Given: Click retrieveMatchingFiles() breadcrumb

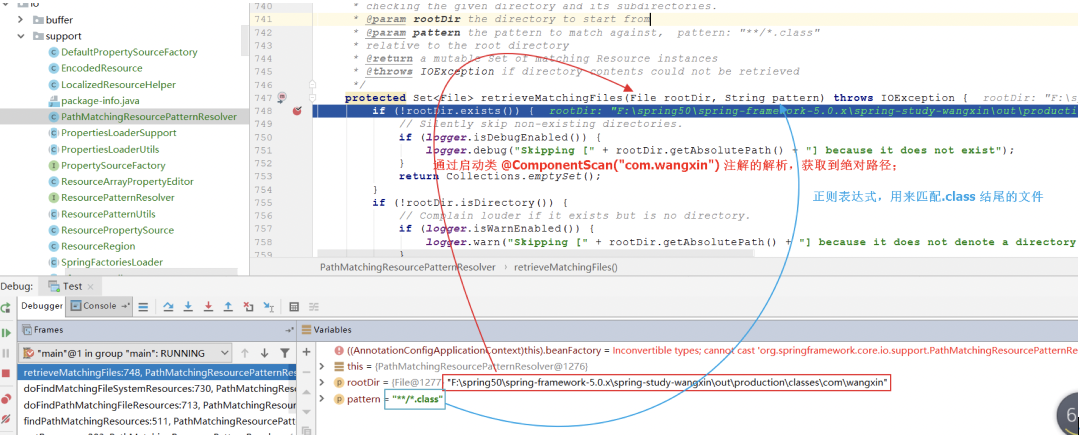Looking at the screenshot, I should point(565,267).
